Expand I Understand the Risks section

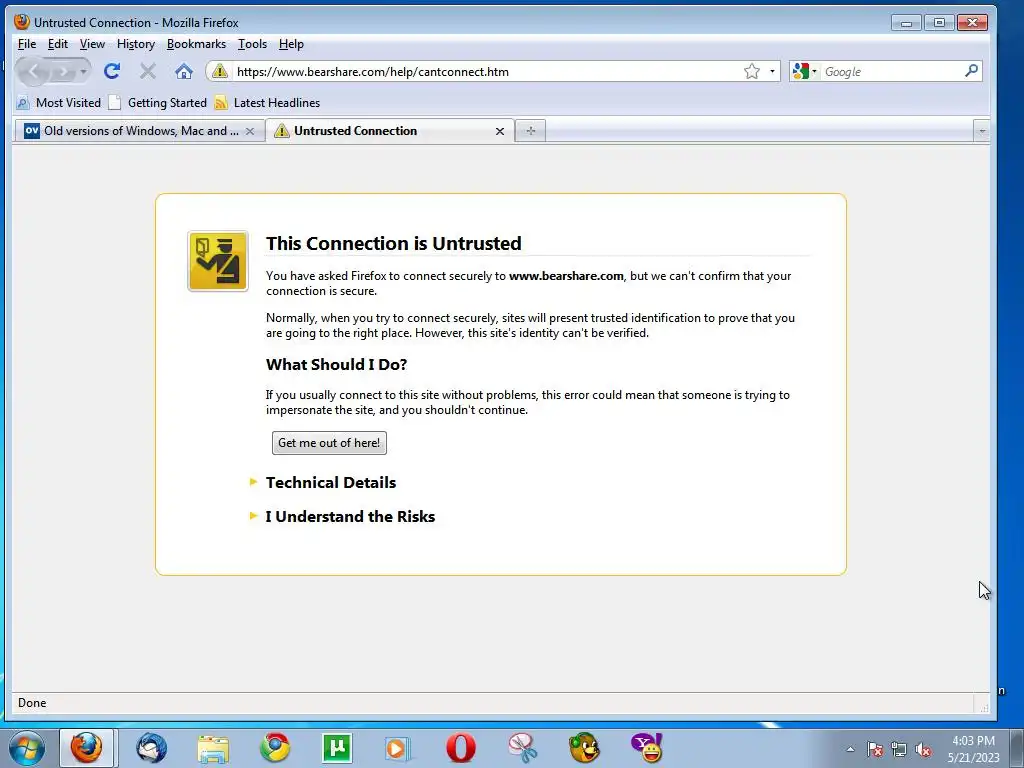(x=350, y=516)
